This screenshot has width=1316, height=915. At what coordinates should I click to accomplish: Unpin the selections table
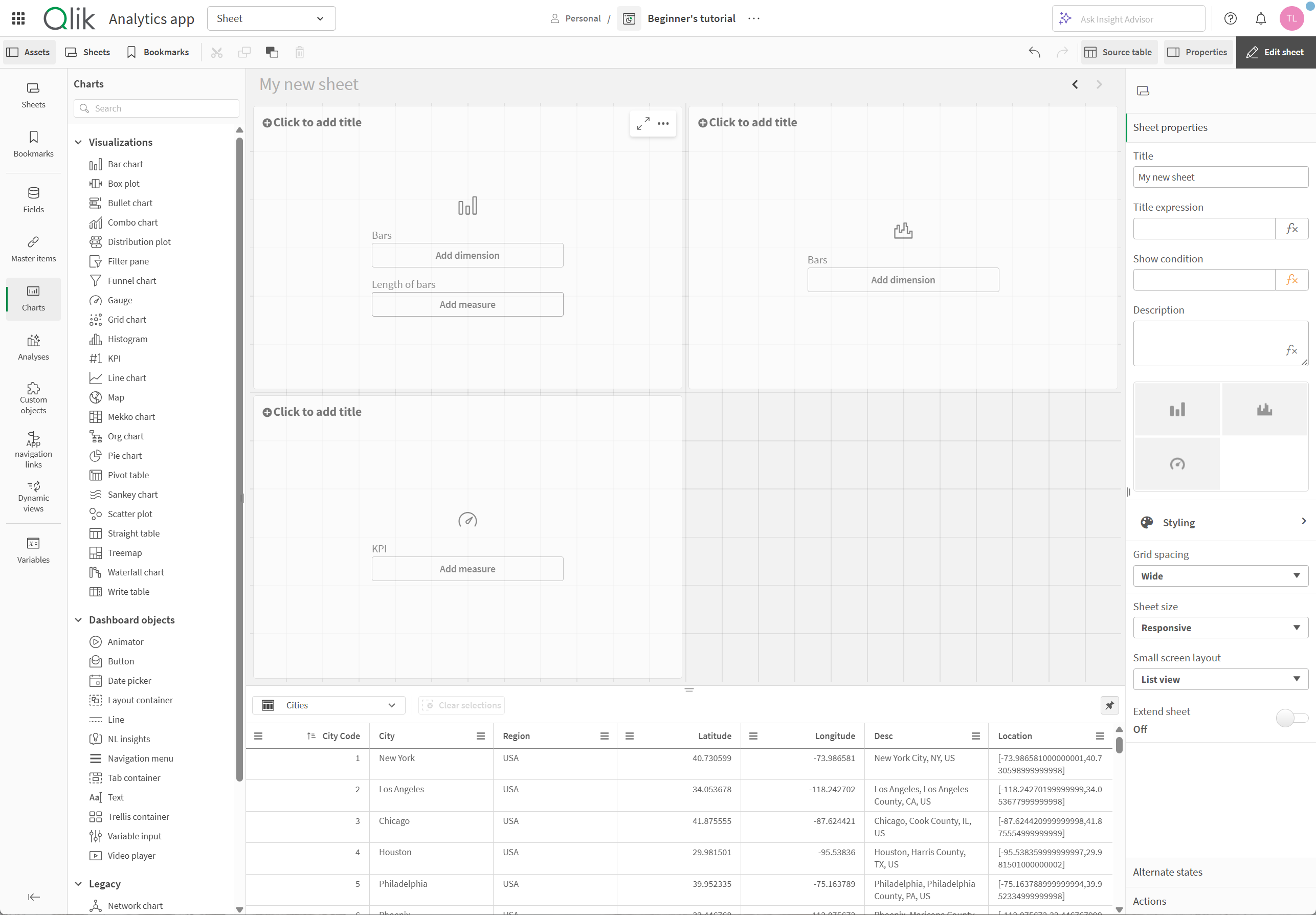pos(1110,705)
